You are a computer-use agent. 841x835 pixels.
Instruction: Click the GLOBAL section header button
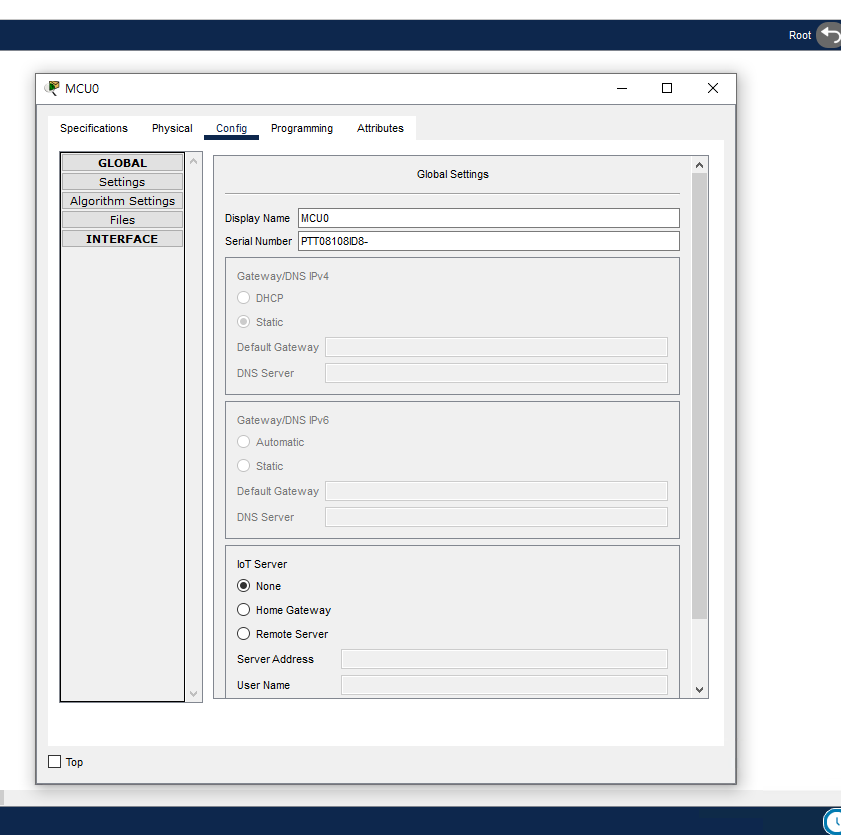point(122,163)
